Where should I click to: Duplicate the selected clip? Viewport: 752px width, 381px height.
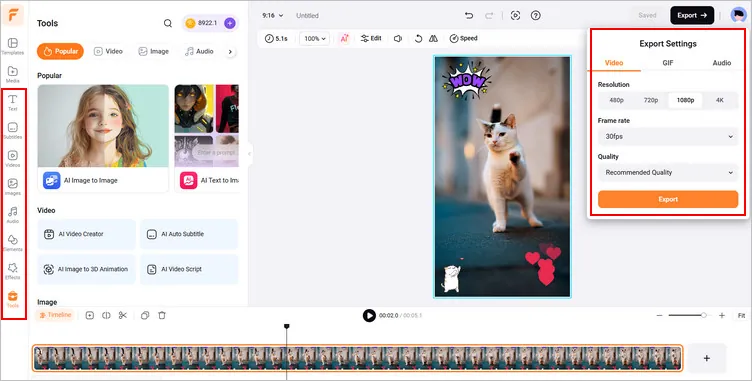point(145,315)
